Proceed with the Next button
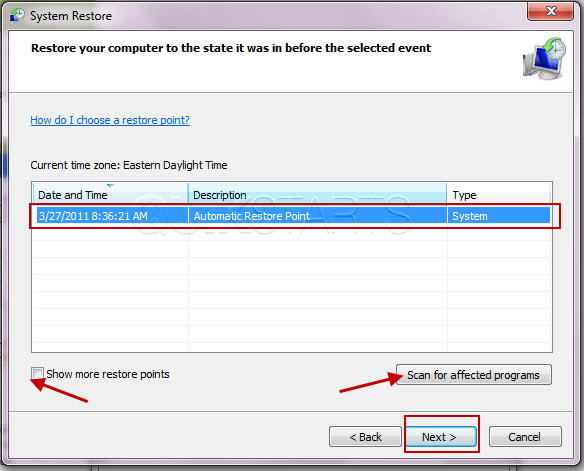584x471 pixels. 440,436
